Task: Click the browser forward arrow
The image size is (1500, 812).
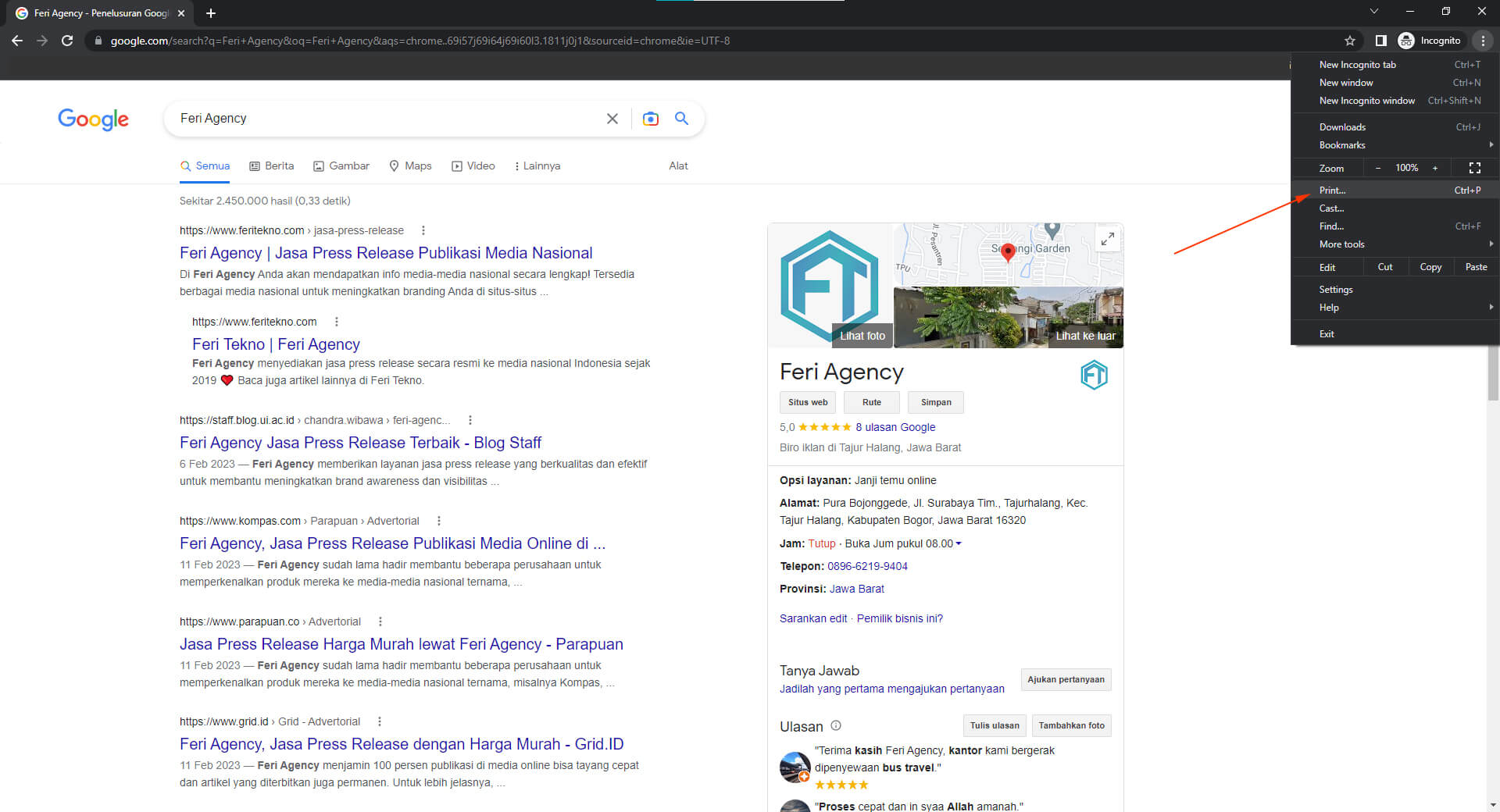Action: [x=42, y=41]
